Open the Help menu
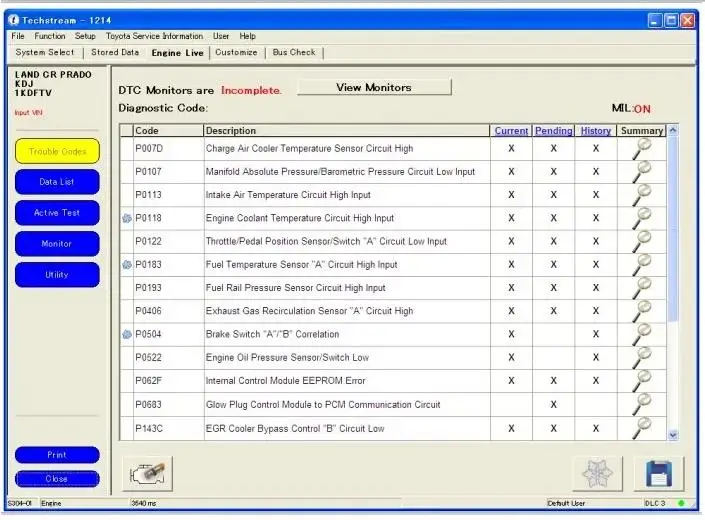The image size is (705, 520). tap(247, 36)
